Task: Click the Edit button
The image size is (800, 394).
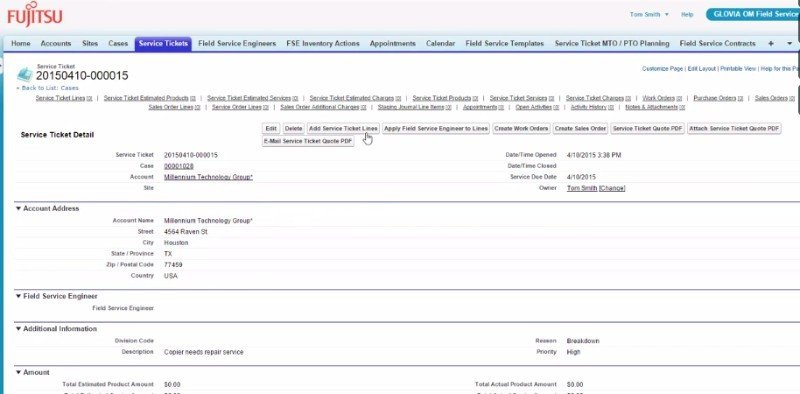Action: [271, 129]
